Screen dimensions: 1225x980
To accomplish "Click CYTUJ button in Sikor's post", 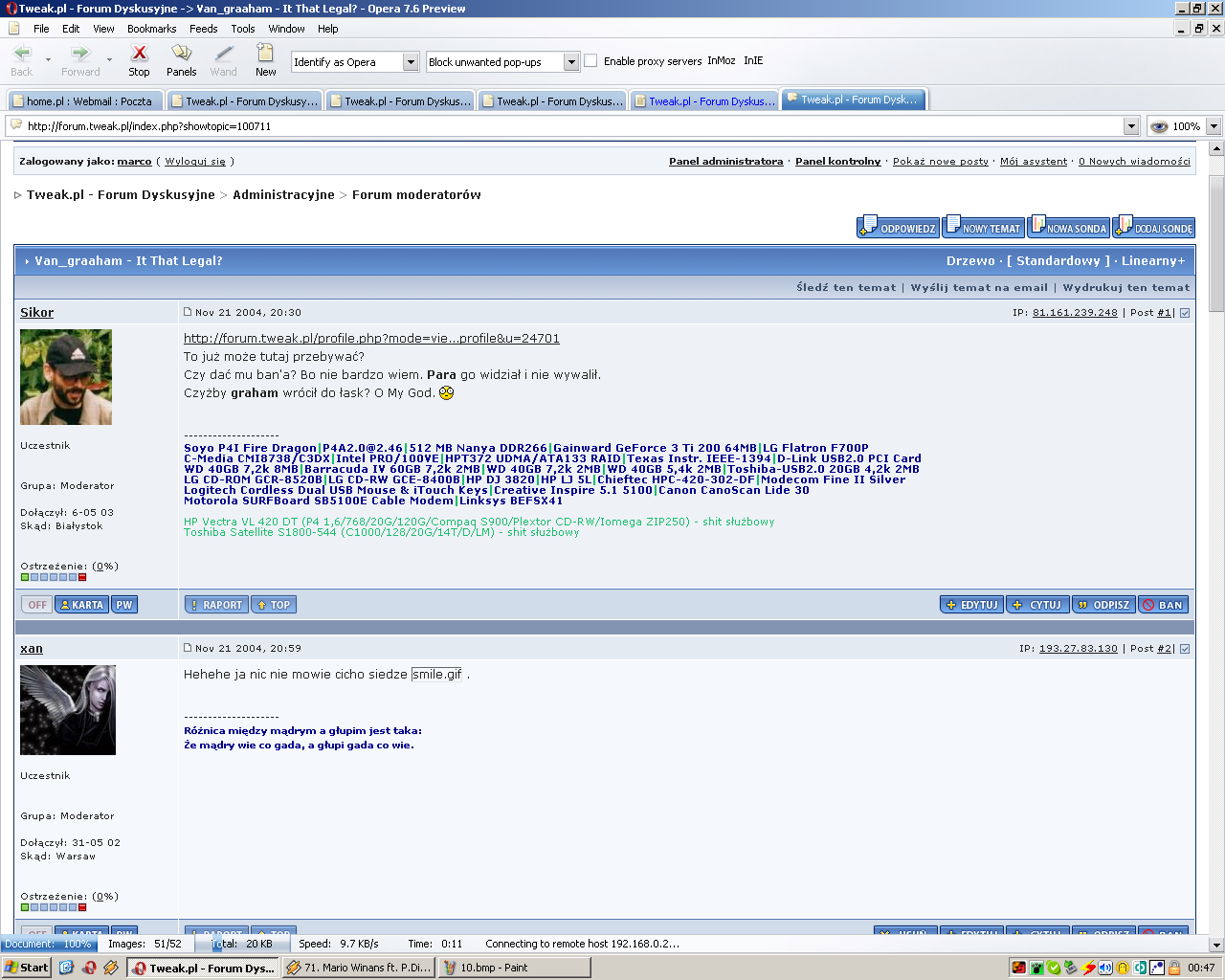I will (x=1037, y=605).
